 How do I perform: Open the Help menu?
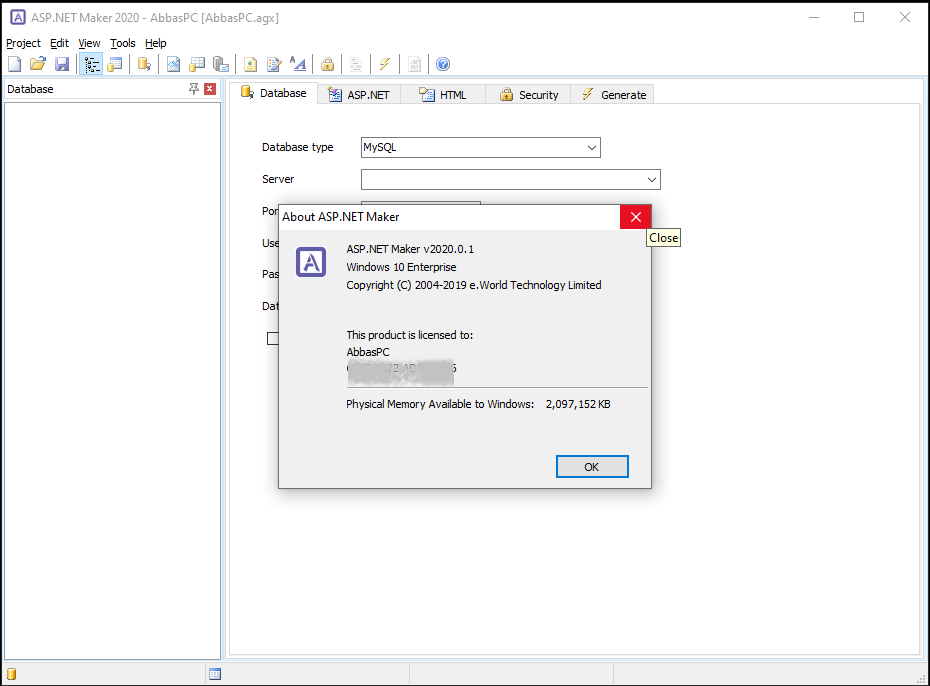[155, 43]
